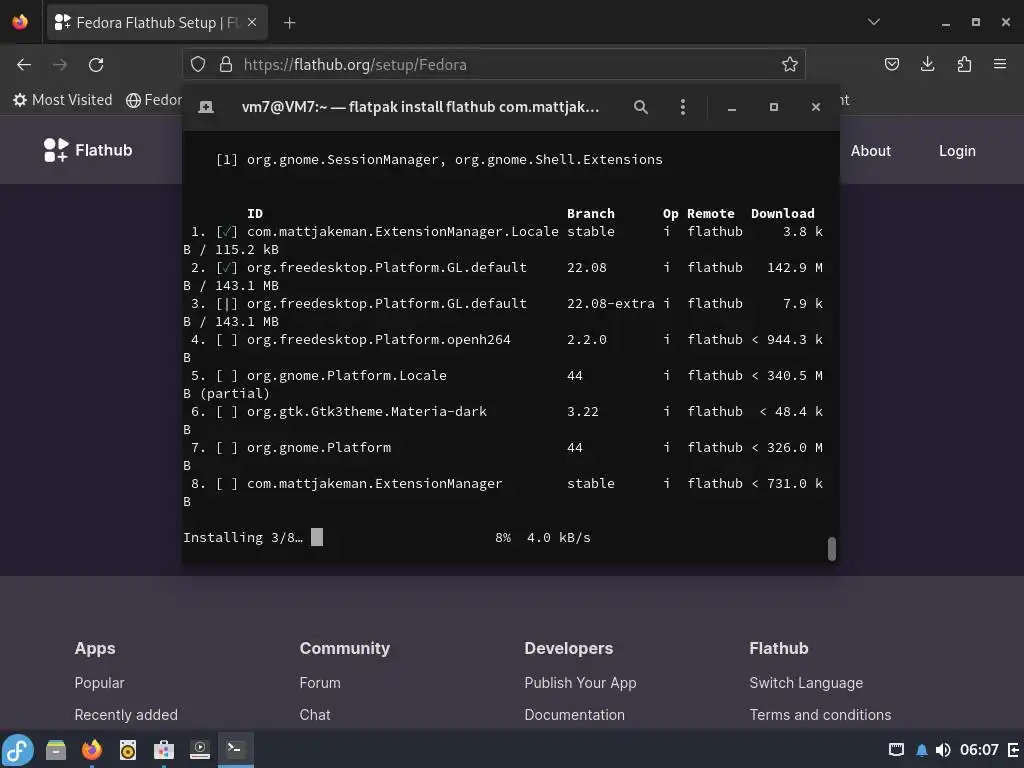Close the Fedora Flathub Setup tab
The image size is (1024, 768).
(x=252, y=22)
